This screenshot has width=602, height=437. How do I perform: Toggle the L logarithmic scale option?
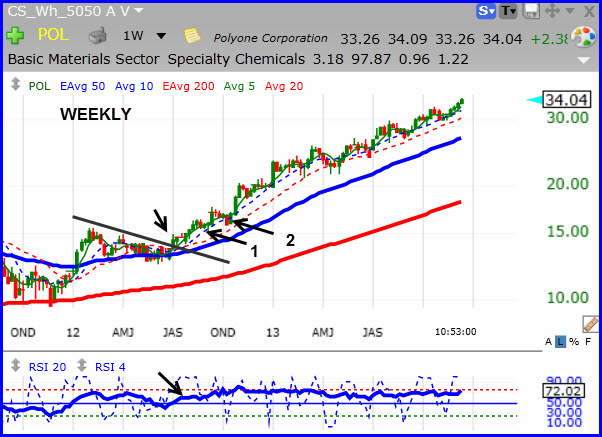561,341
